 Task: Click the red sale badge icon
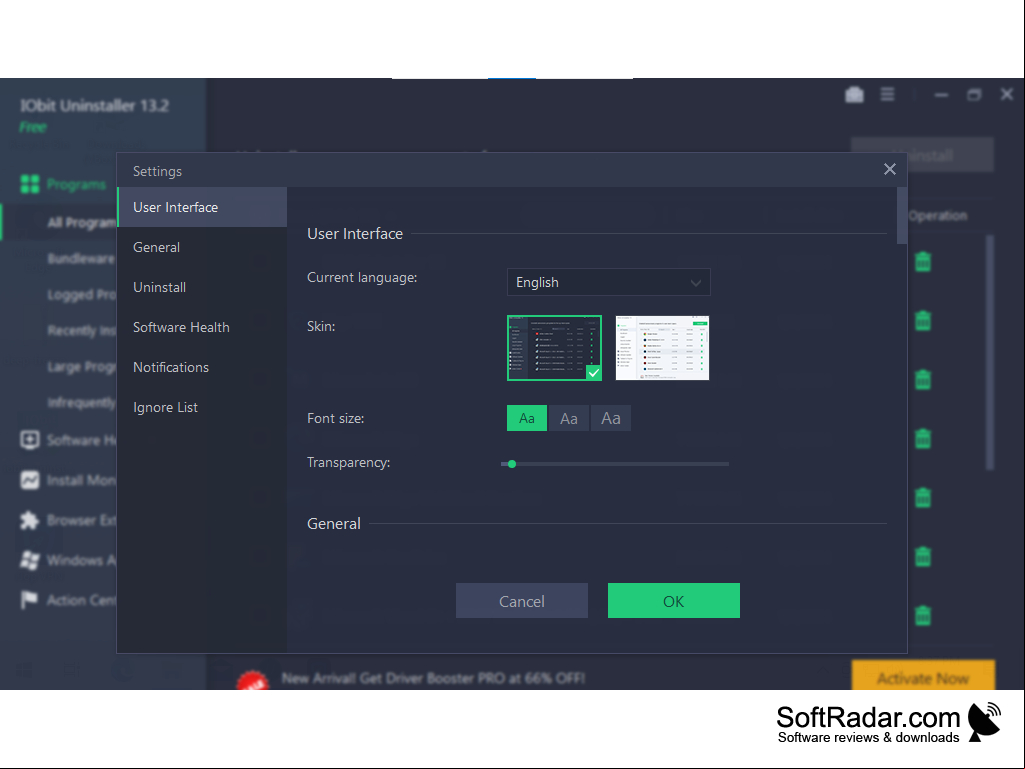click(252, 680)
